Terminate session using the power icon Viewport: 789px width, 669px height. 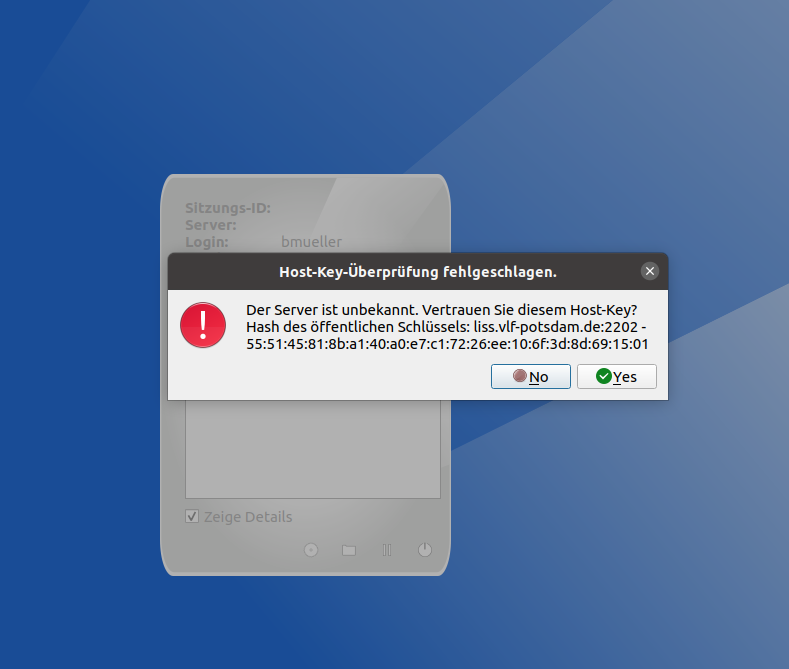(x=425, y=550)
